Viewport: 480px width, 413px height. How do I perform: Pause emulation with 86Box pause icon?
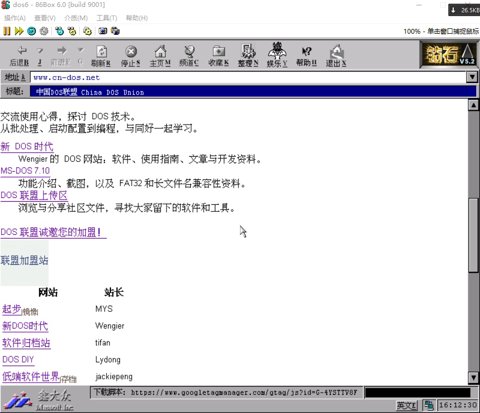7,31
